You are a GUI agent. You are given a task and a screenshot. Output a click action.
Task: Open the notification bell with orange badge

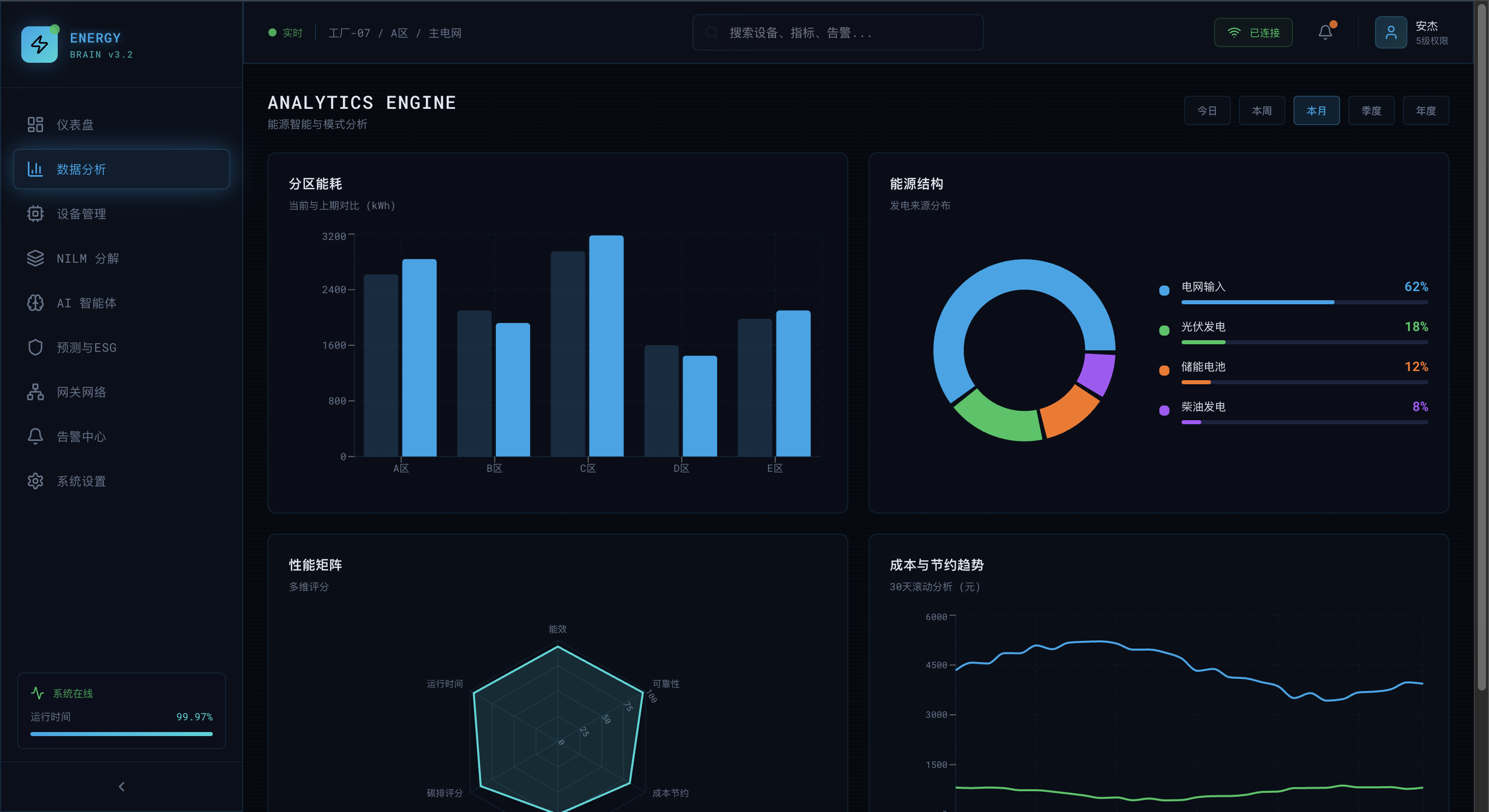1324,32
